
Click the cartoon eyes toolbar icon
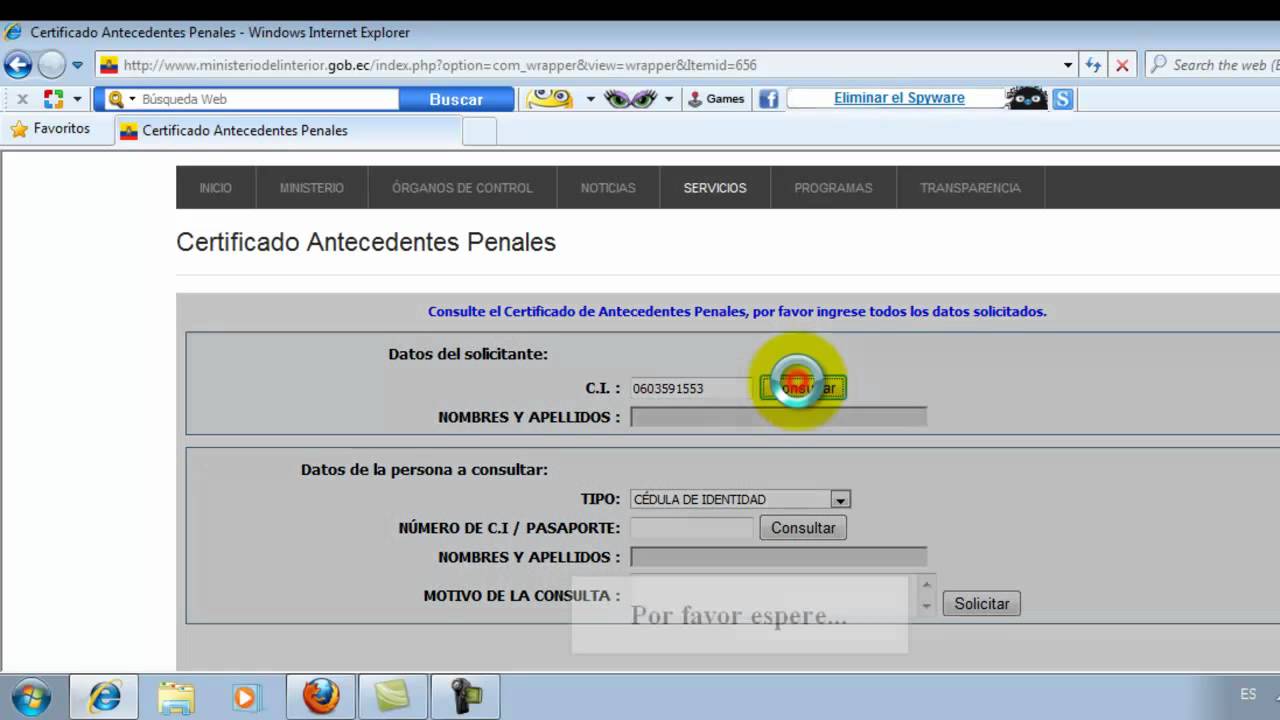click(x=630, y=98)
